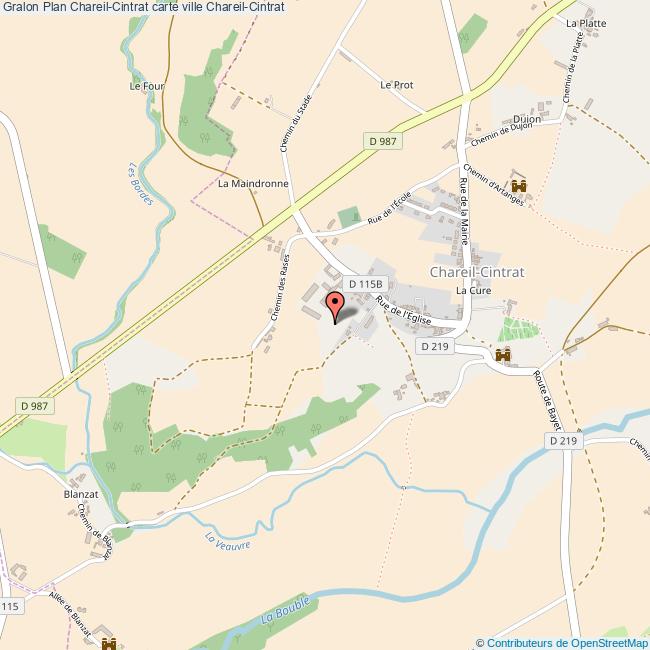Viewport: 650px width, 650px height.
Task: Click the red location pin marker
Action: 335,307
